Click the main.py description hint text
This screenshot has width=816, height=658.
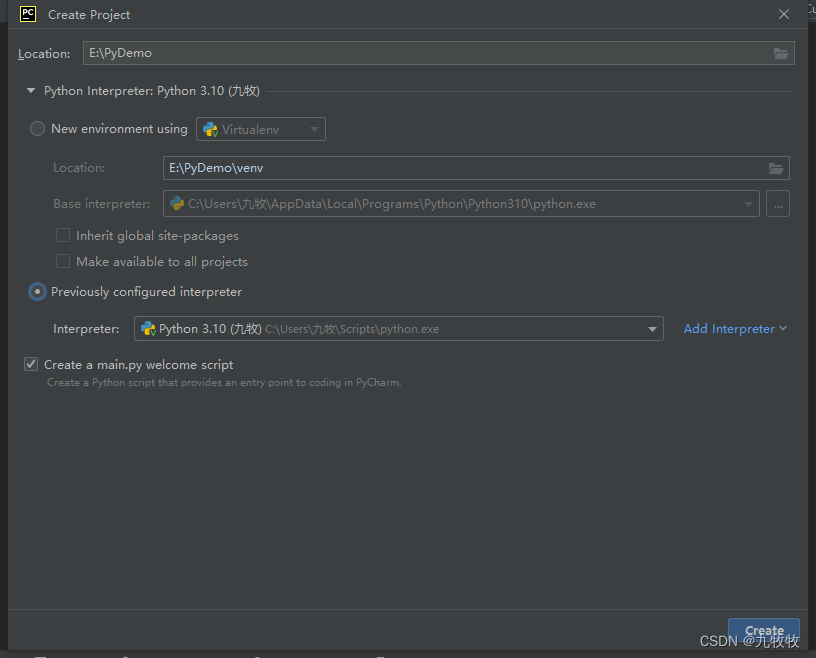(224, 383)
